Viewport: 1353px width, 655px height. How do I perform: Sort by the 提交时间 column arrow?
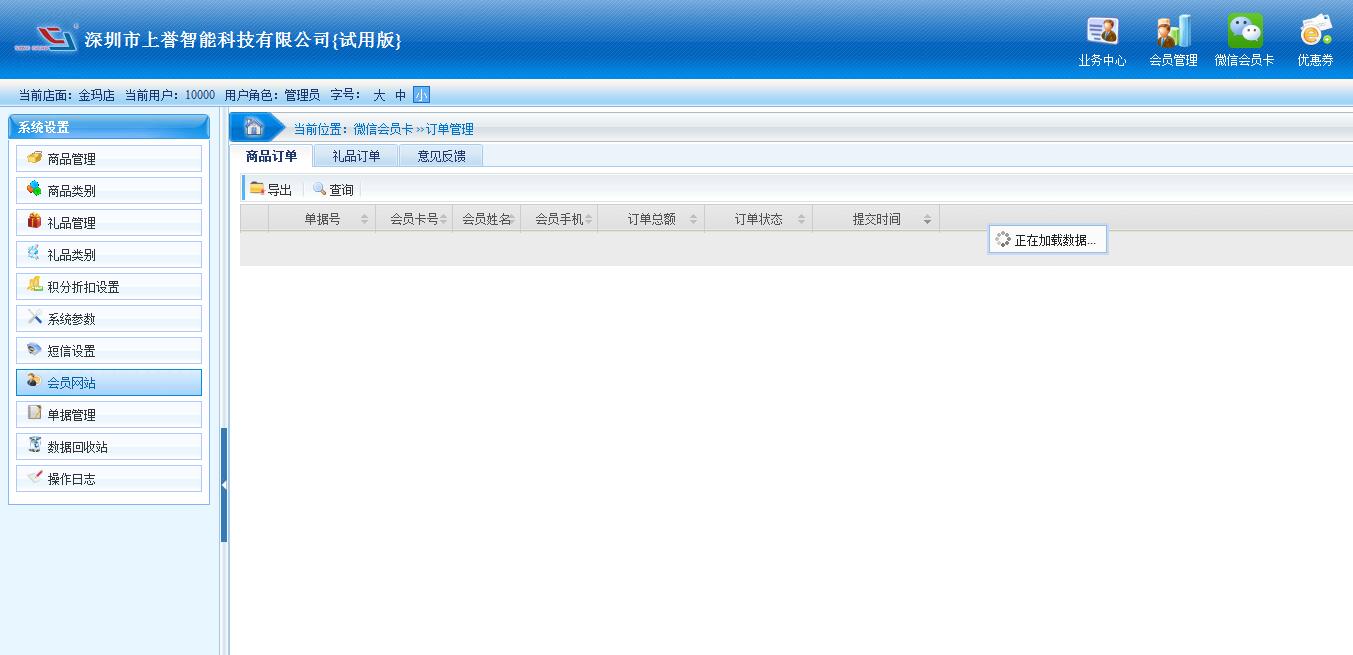click(x=928, y=219)
